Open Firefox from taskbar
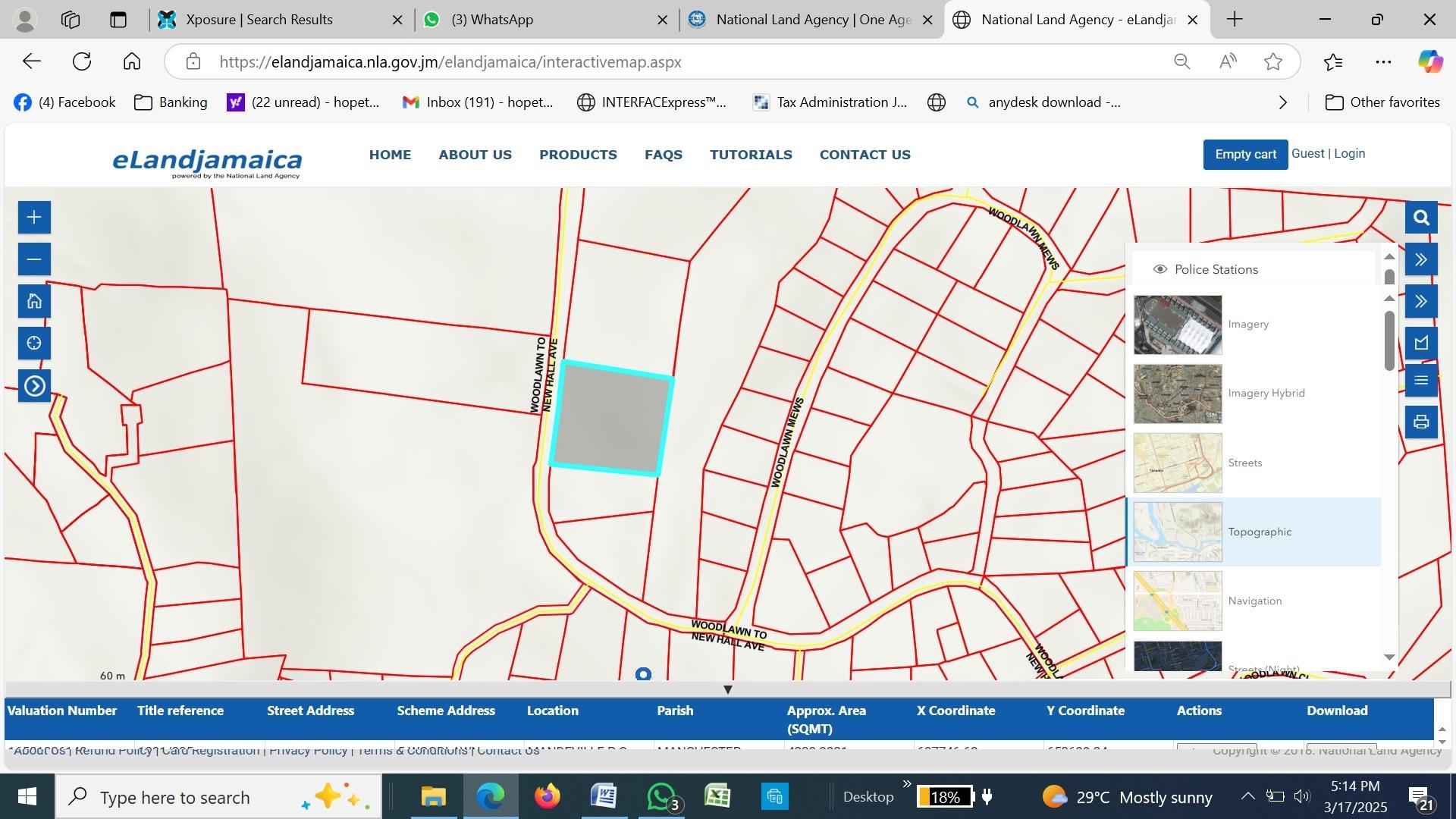 coord(547,797)
